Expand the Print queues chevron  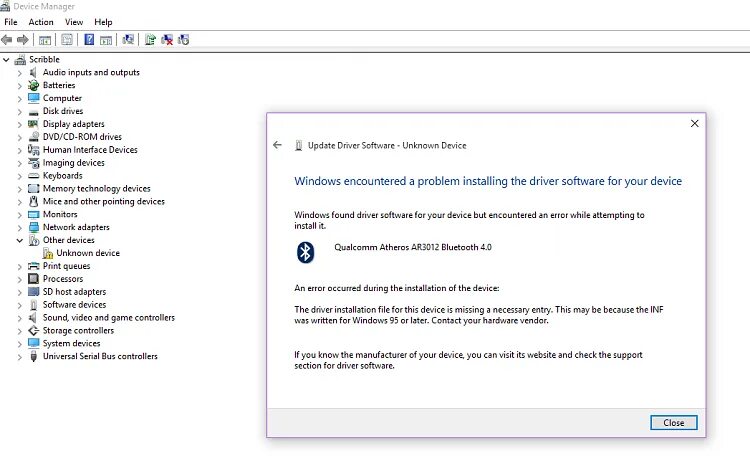19,266
